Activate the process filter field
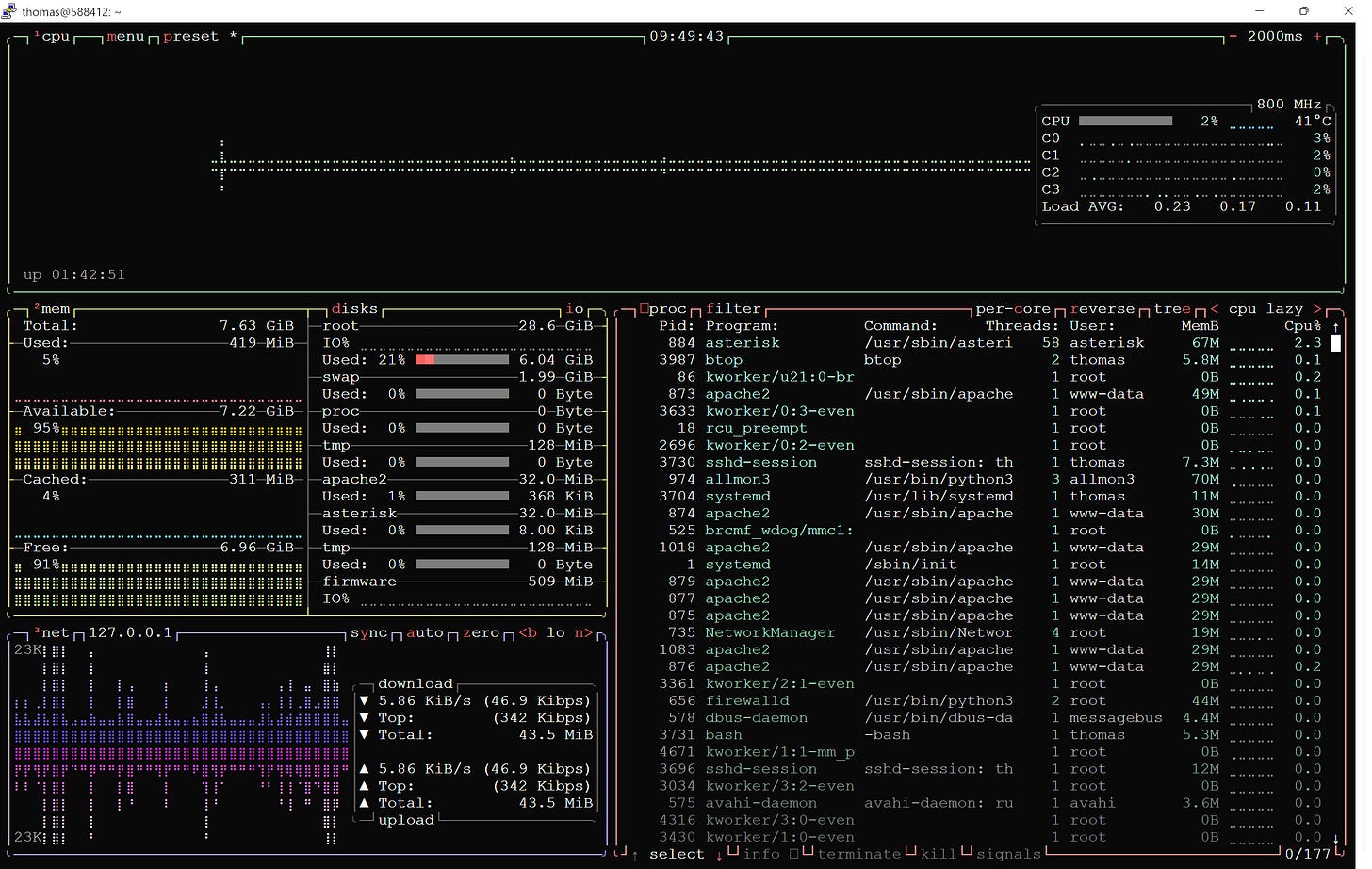The image size is (1372, 869). coord(733,309)
